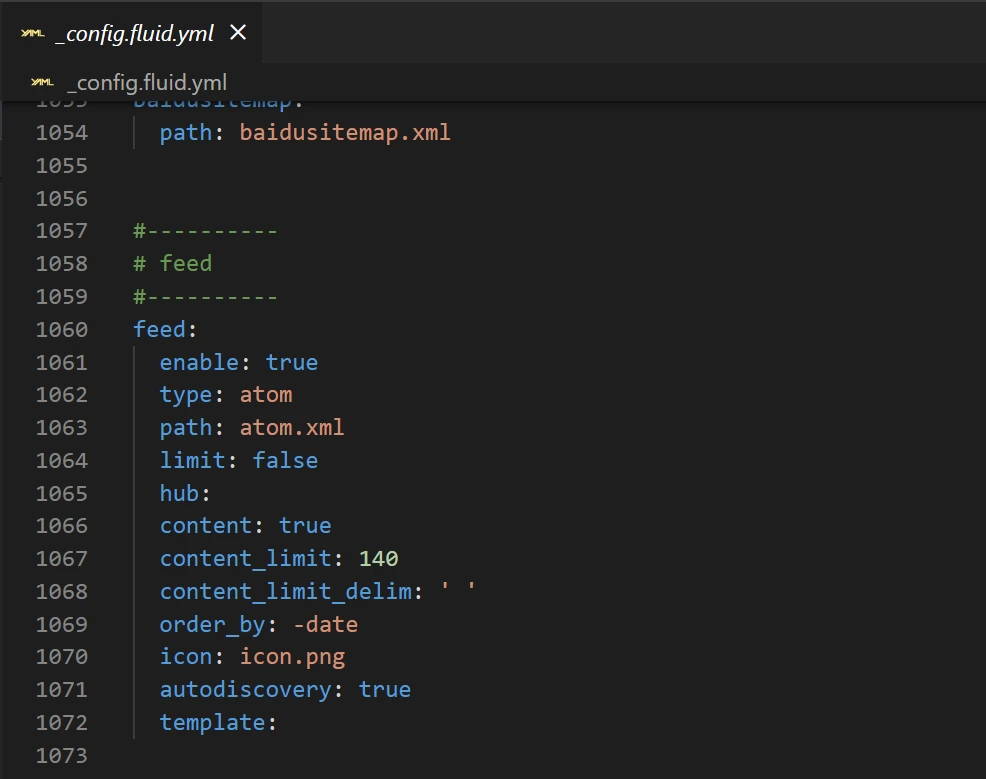The image size is (986, 779).
Task: Click the "feed:" key on line 1060
Action: 159,329
